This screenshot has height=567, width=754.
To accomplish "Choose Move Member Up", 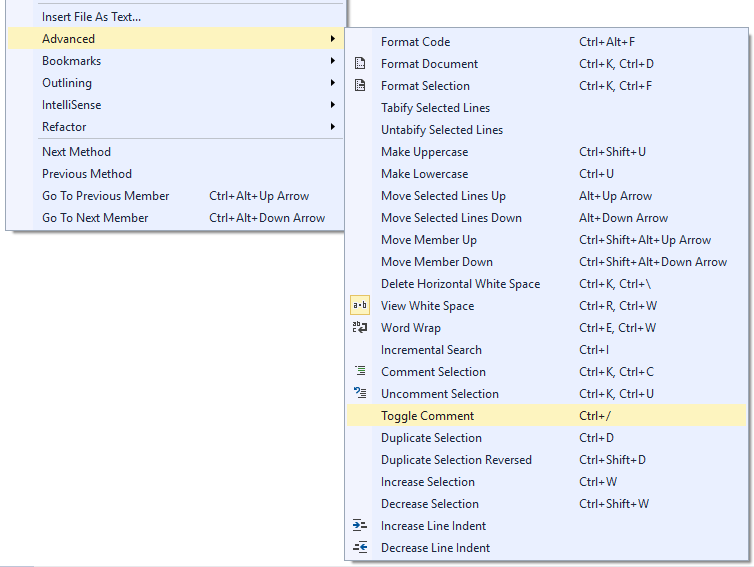I will pos(547,239).
